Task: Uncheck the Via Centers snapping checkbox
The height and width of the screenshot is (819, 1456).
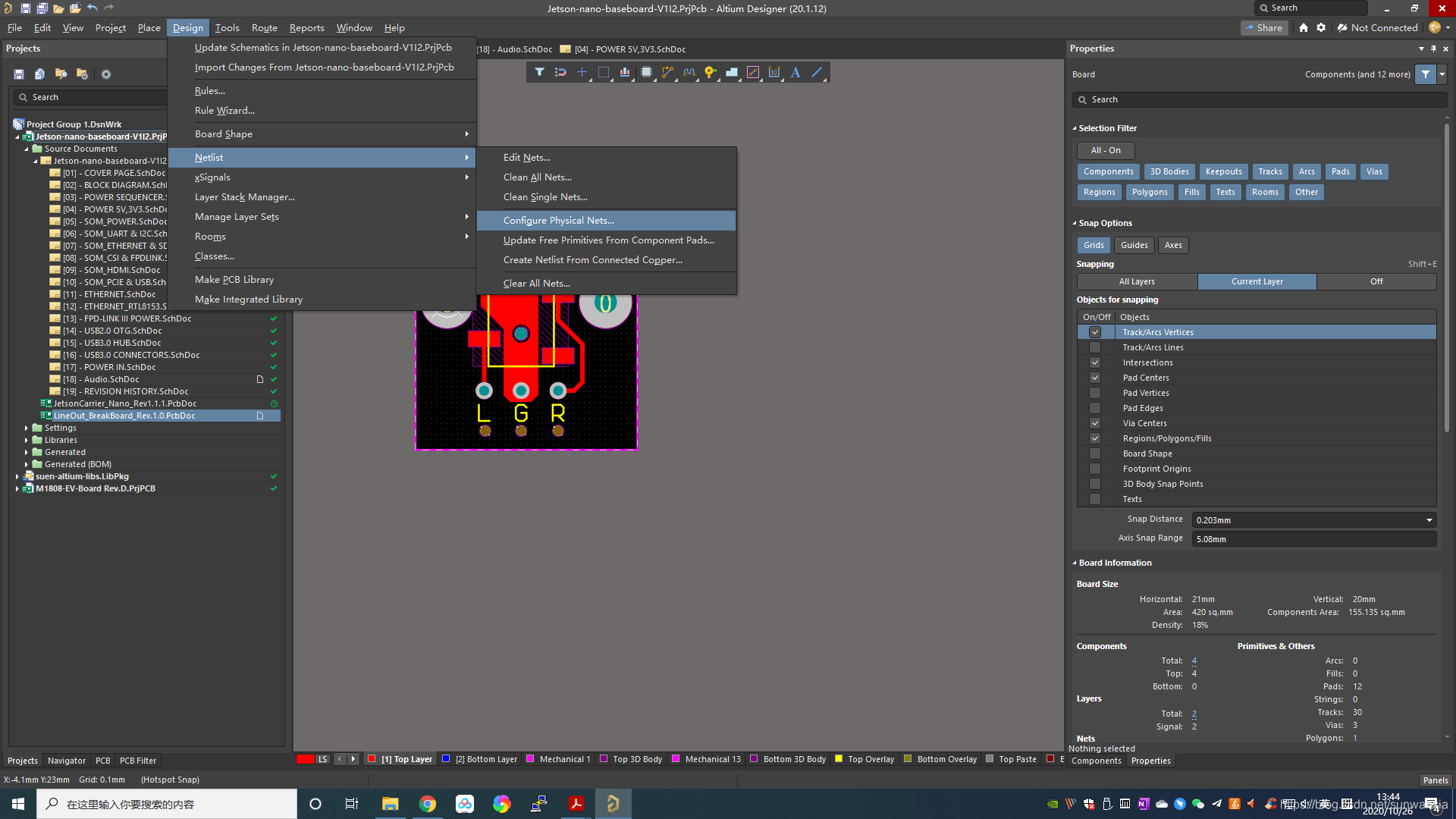Action: coord(1095,423)
